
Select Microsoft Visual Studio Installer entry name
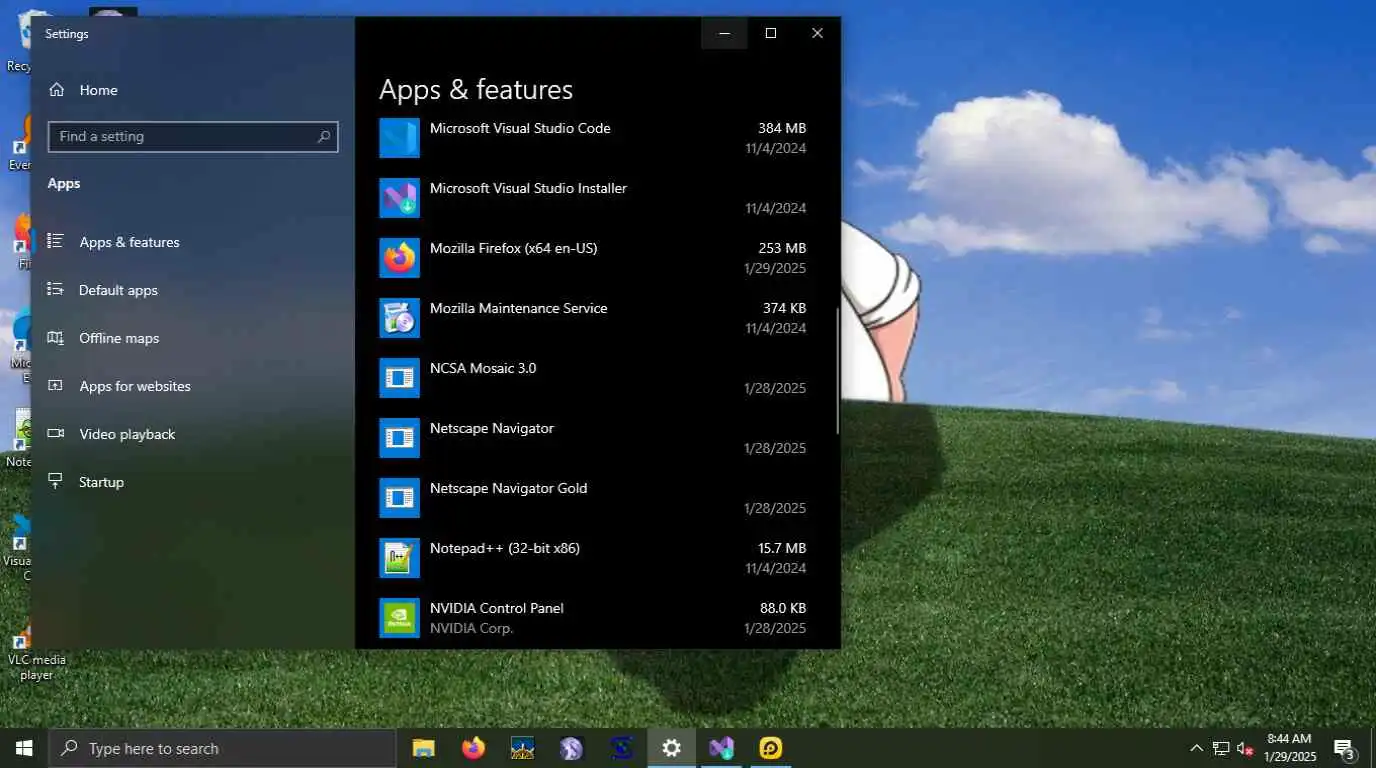(x=528, y=188)
